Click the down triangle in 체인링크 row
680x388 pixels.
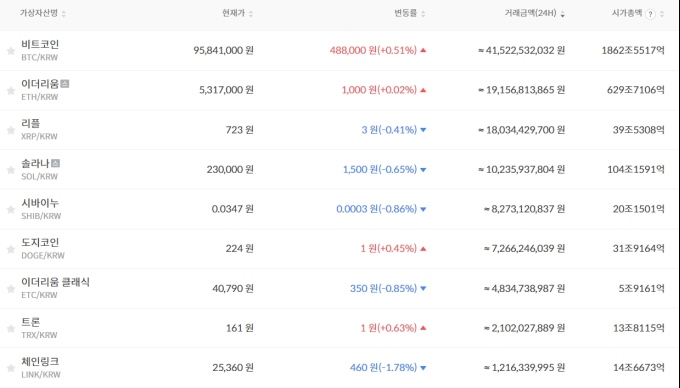423,368
